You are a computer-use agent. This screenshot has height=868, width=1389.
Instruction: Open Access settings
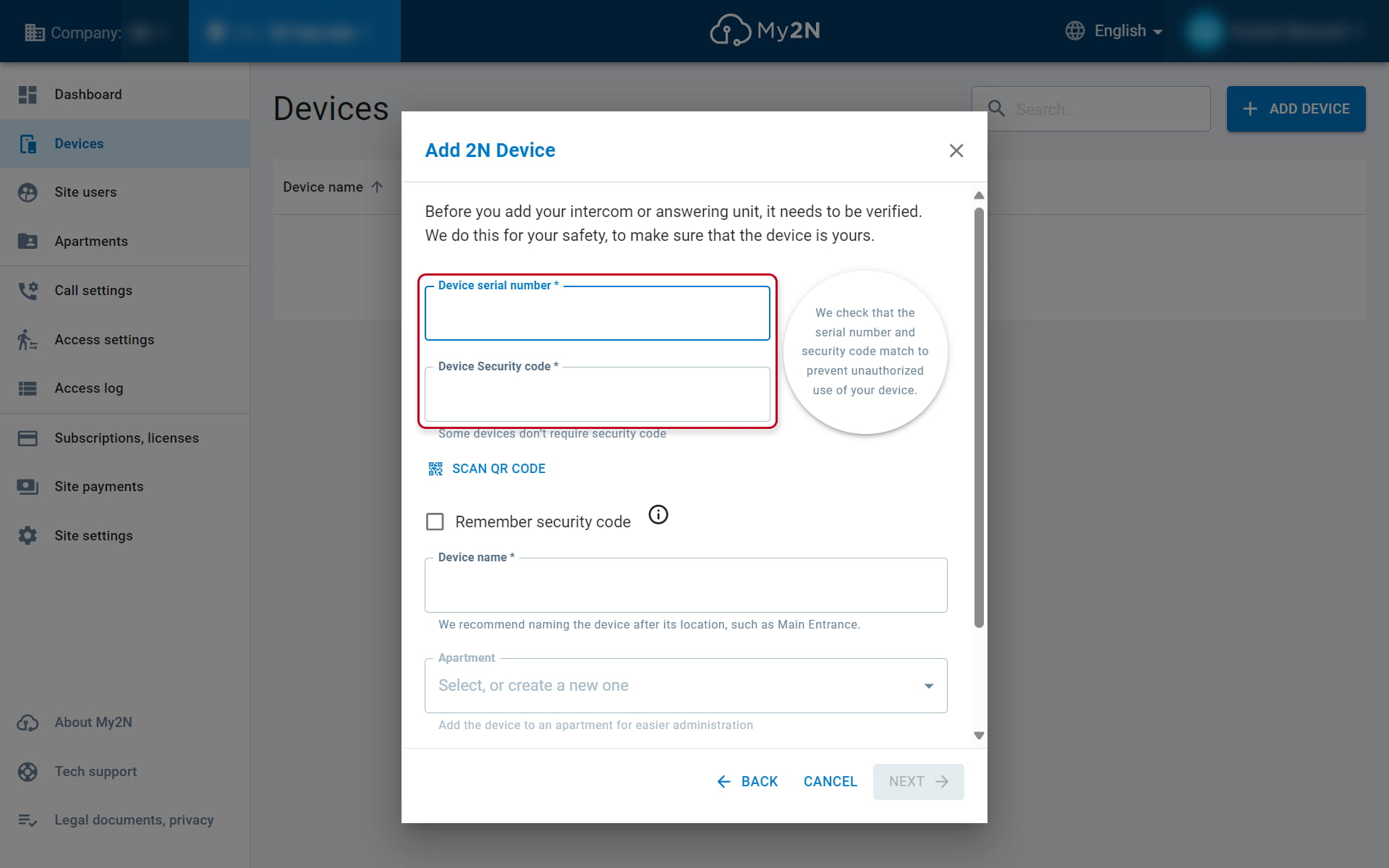[x=125, y=339]
